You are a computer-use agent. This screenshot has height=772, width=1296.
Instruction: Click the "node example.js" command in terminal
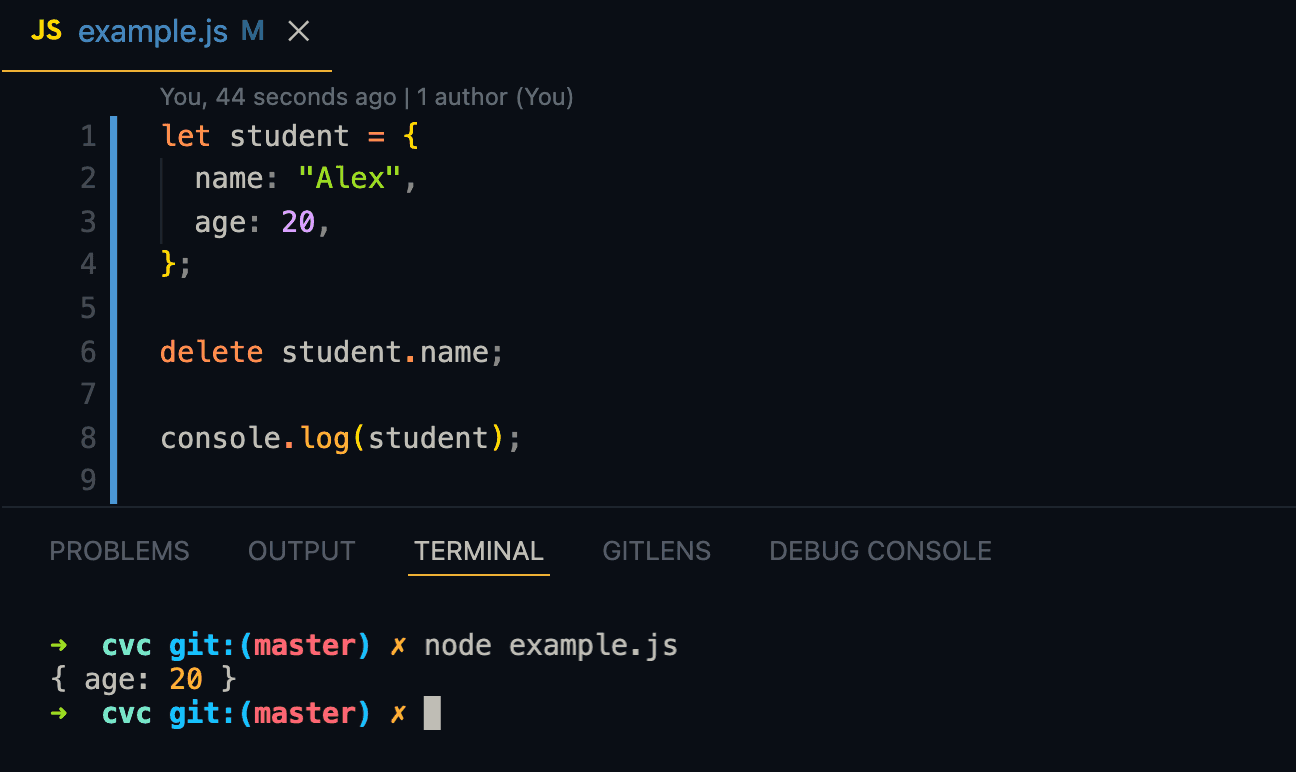pyautogui.click(x=551, y=646)
